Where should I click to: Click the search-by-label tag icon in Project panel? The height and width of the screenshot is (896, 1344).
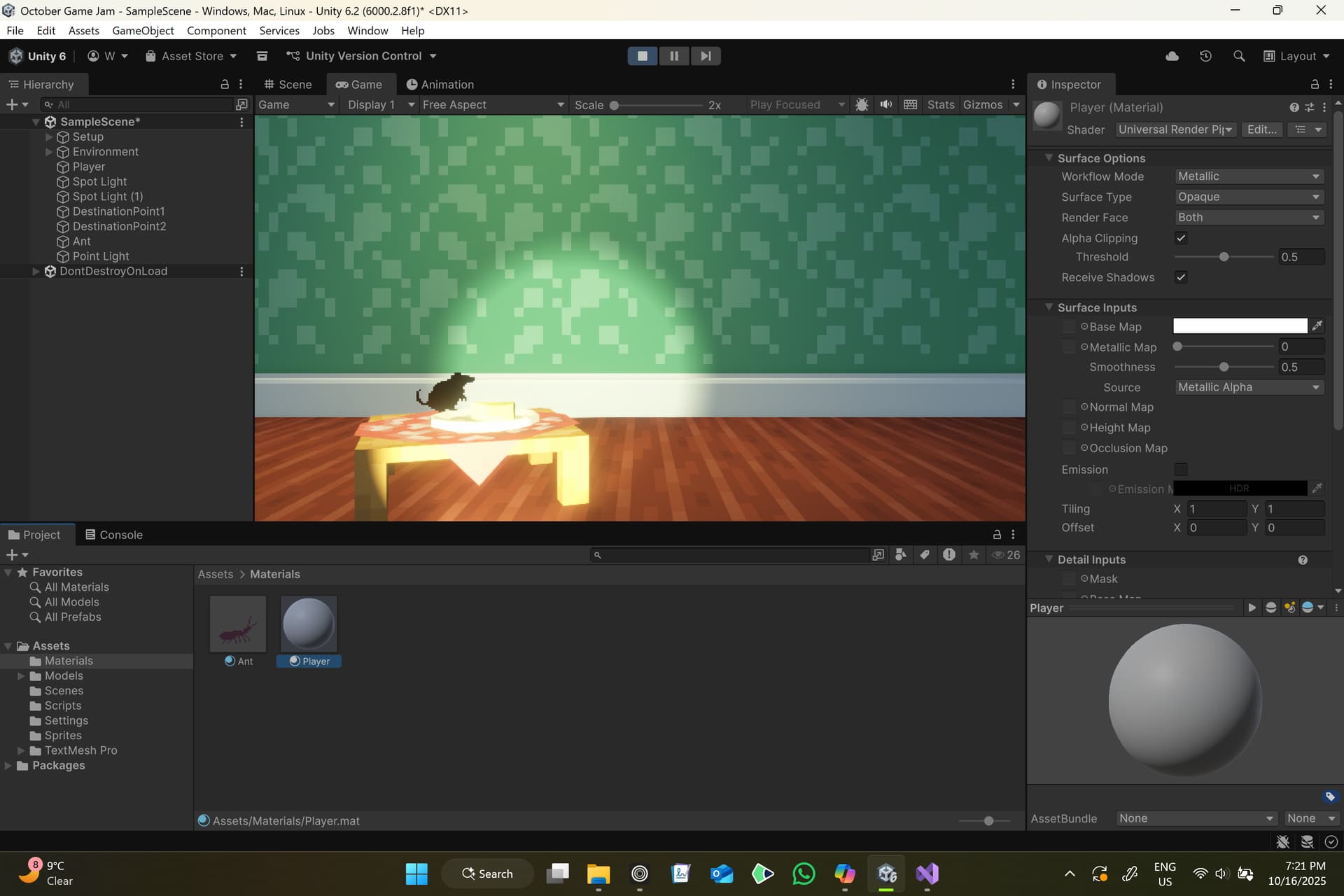(x=925, y=554)
